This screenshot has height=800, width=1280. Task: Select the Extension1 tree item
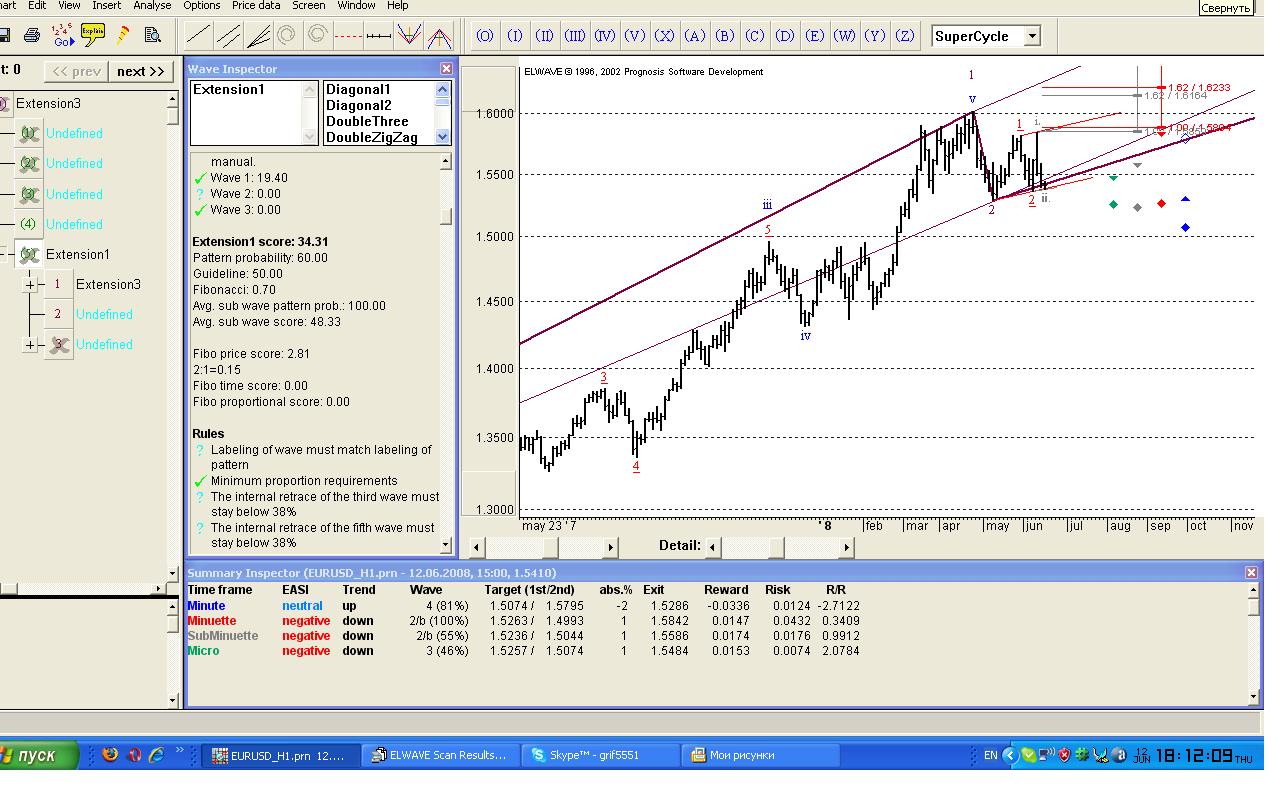(x=78, y=254)
